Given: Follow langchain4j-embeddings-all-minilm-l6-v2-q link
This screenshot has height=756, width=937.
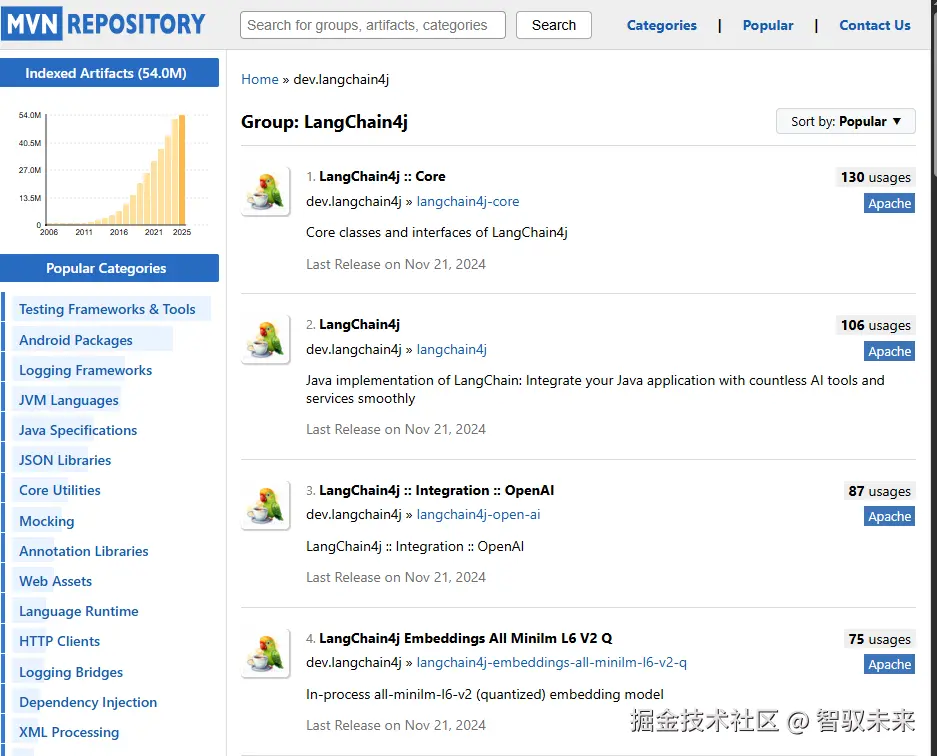Looking at the screenshot, I should 552,663.
